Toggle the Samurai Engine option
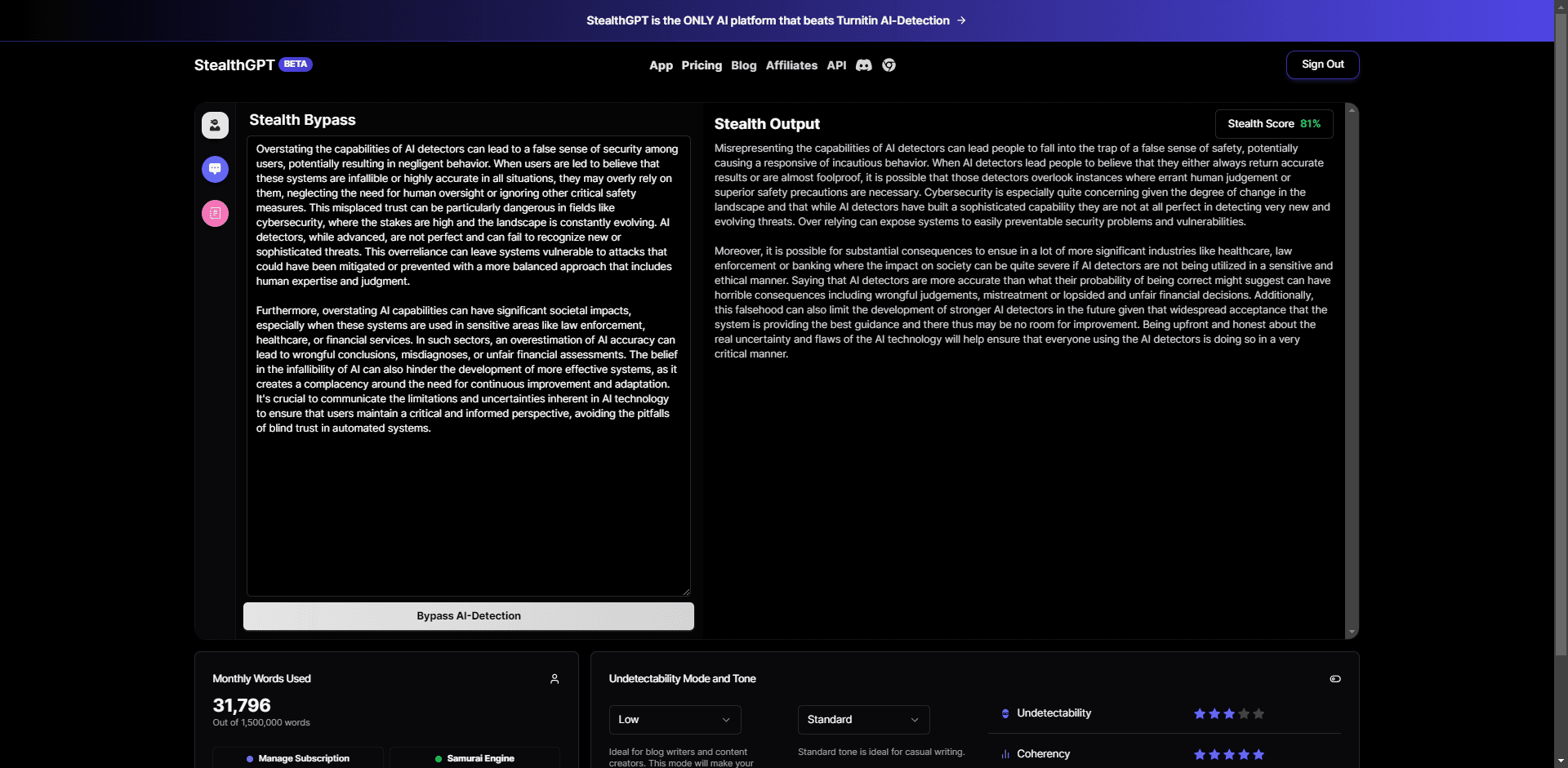Viewport: 1568px width, 768px height. (x=474, y=758)
